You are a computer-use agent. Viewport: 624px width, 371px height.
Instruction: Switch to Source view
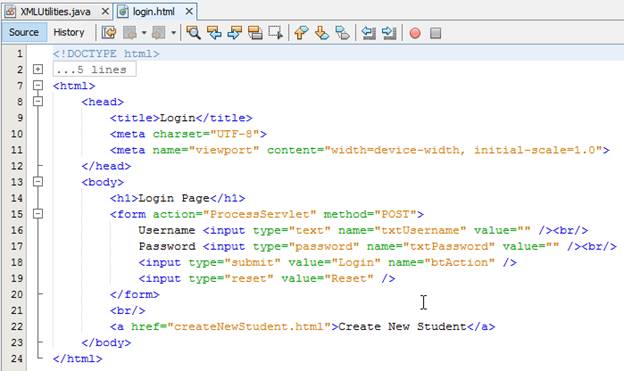click(x=24, y=32)
